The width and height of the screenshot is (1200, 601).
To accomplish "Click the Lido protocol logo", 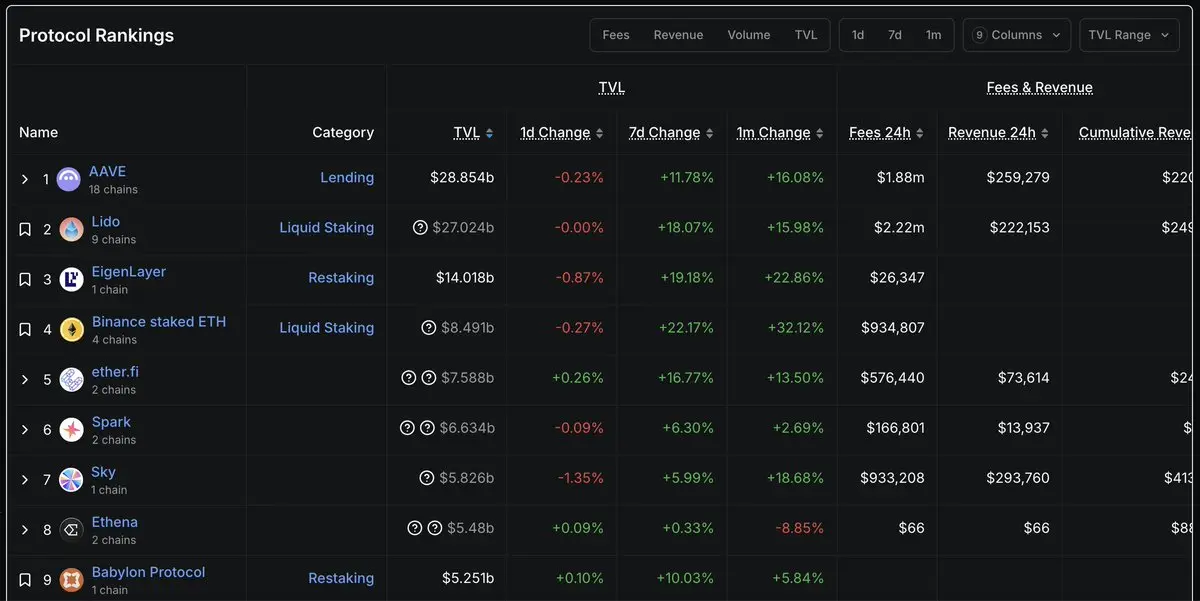I will click(x=71, y=230).
